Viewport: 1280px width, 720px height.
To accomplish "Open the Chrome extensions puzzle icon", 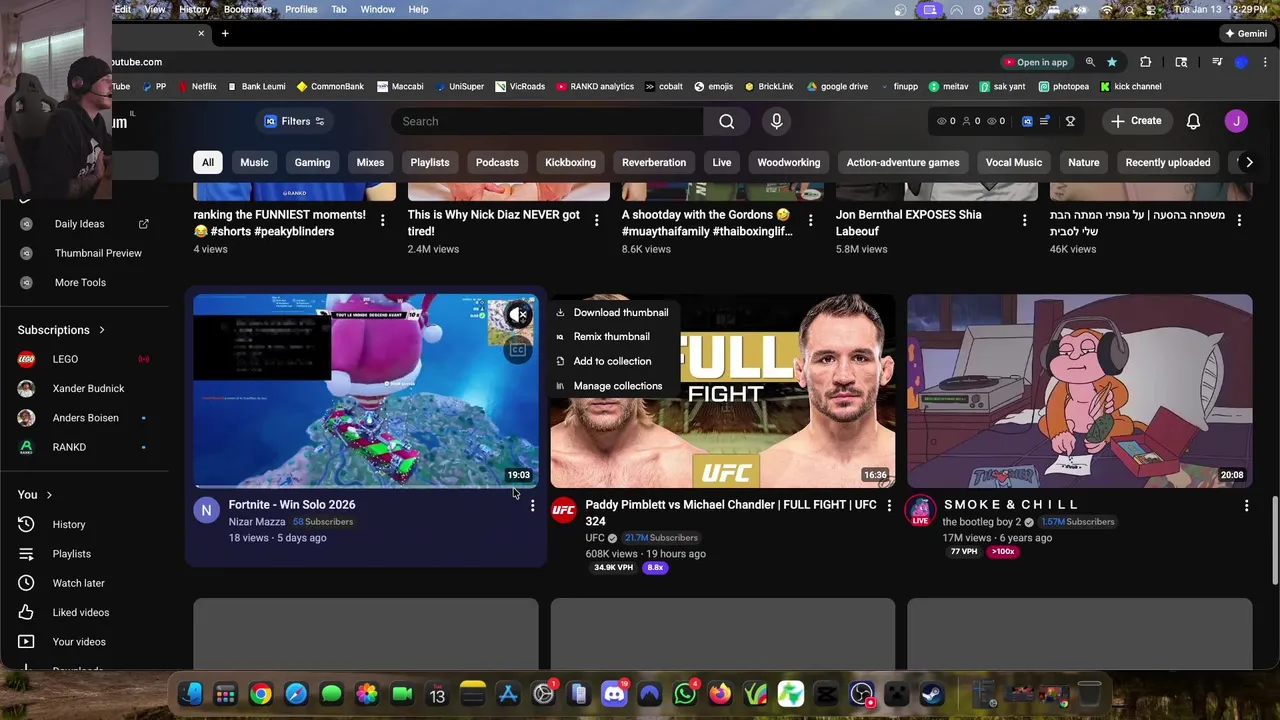I will 1145,62.
